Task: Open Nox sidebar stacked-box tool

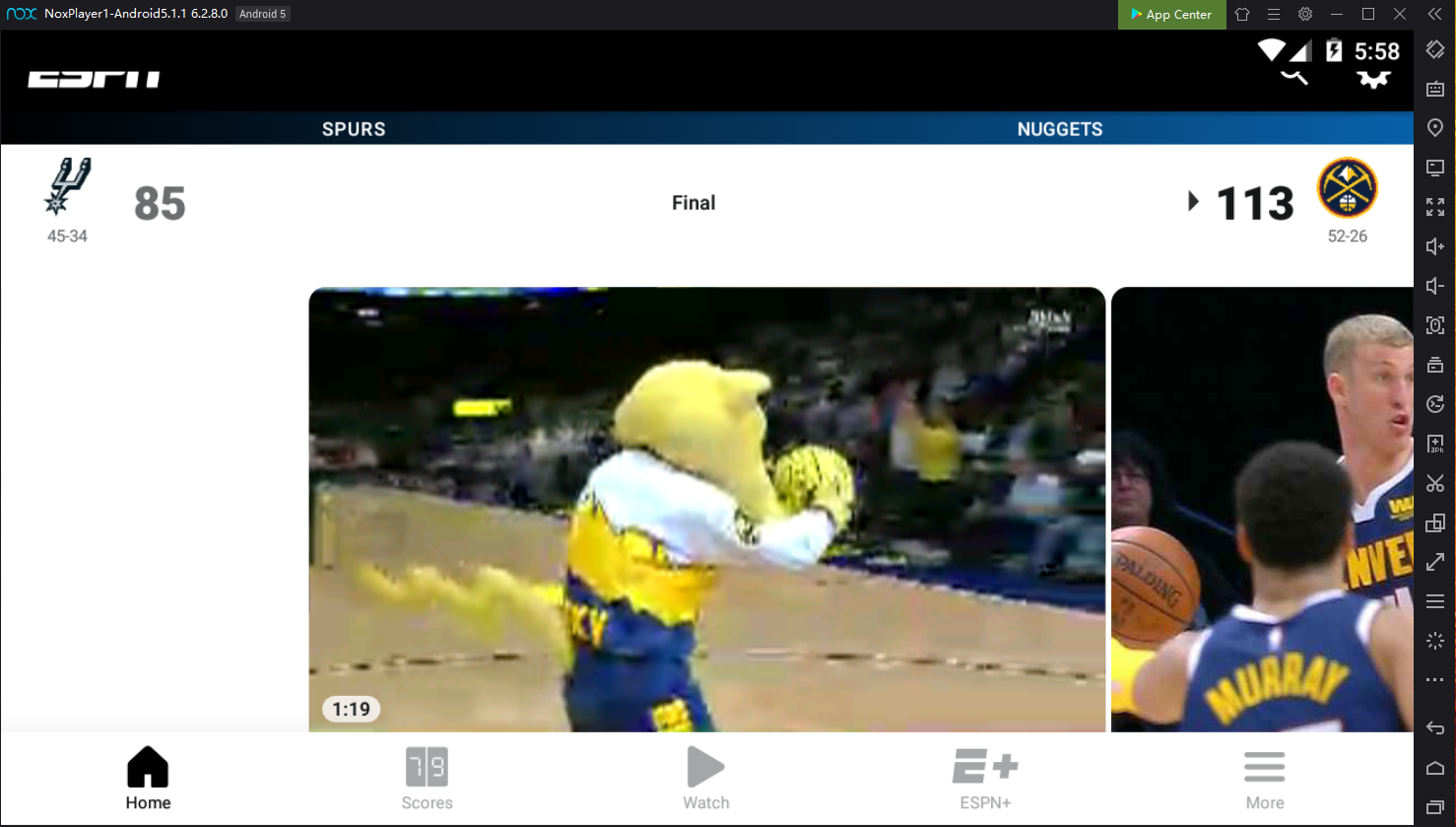Action: point(1435,365)
